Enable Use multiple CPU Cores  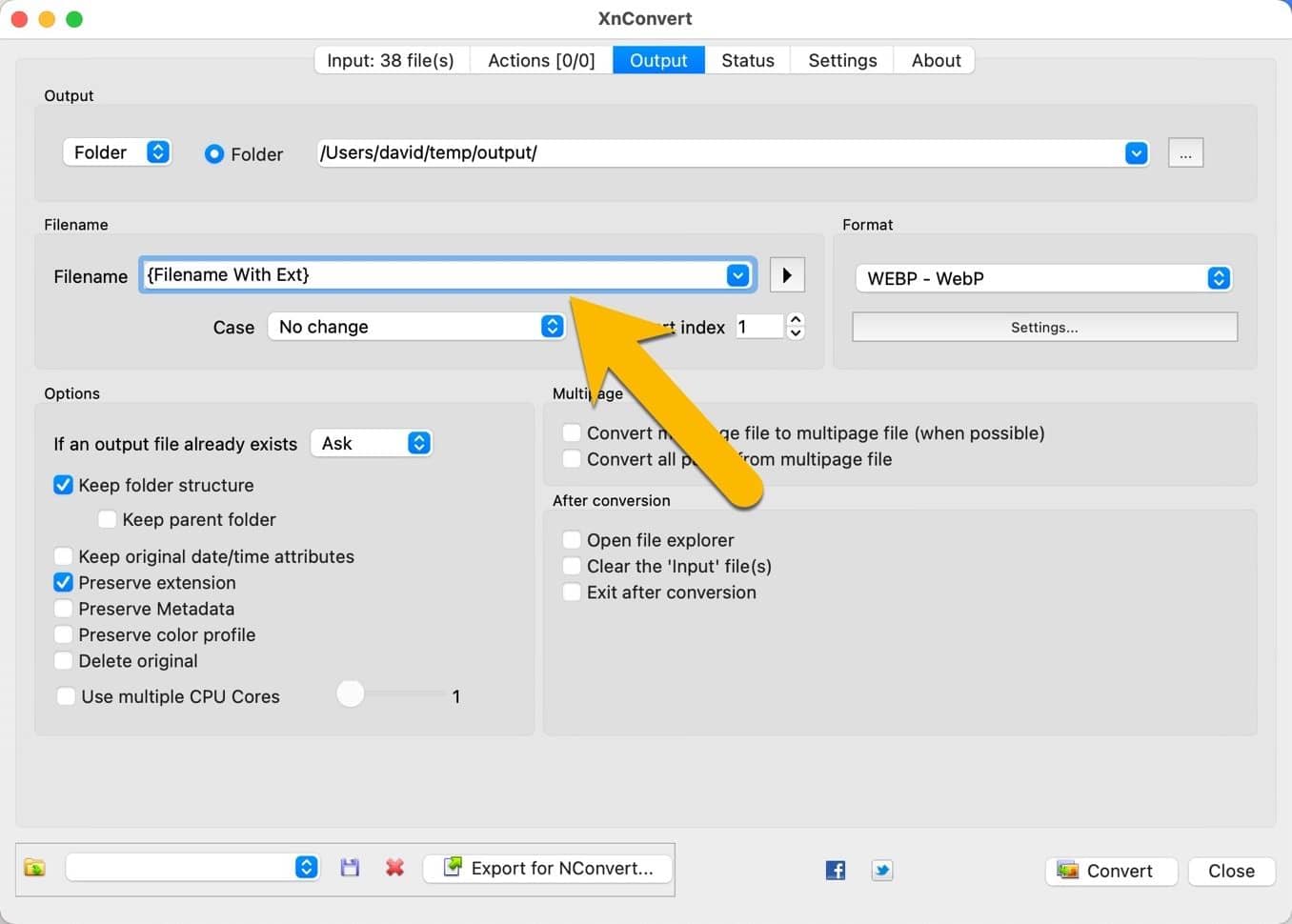(66, 696)
